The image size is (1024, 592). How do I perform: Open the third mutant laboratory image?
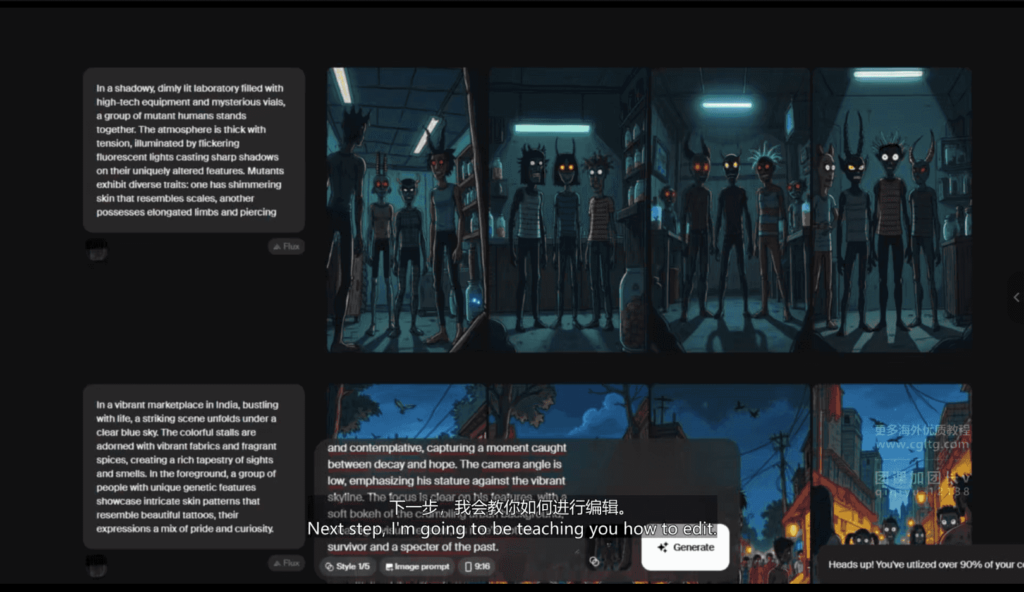tap(730, 210)
